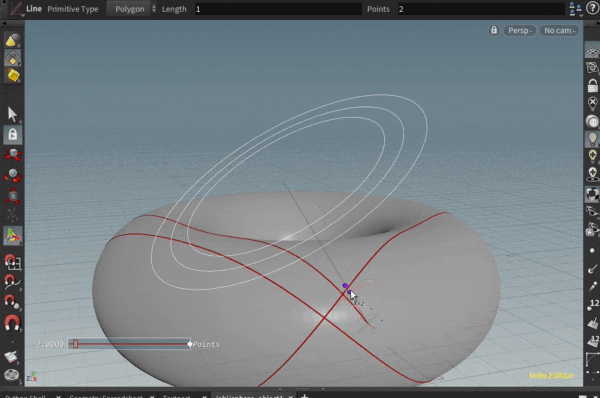Image resolution: width=600 pixels, height=398 pixels.
Task: Open the No cam camera menu
Action: pos(559,31)
